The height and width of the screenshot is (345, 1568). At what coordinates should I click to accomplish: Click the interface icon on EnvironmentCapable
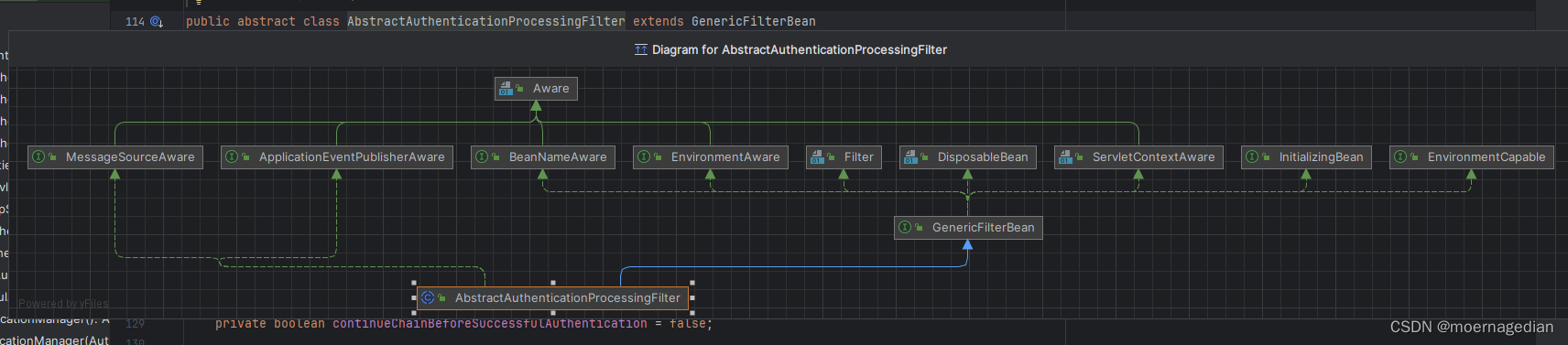point(1400,157)
